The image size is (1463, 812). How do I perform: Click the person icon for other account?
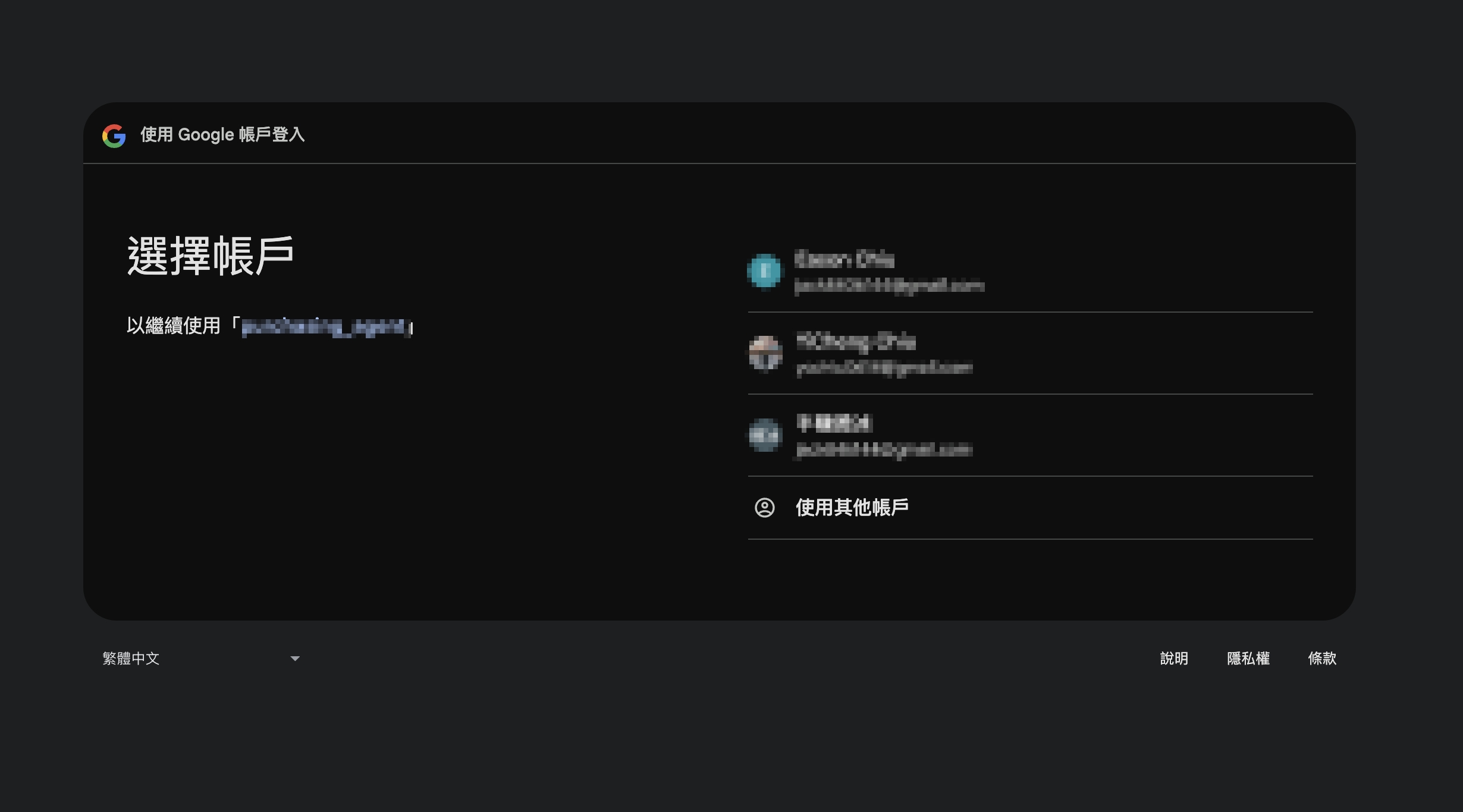tap(764, 508)
